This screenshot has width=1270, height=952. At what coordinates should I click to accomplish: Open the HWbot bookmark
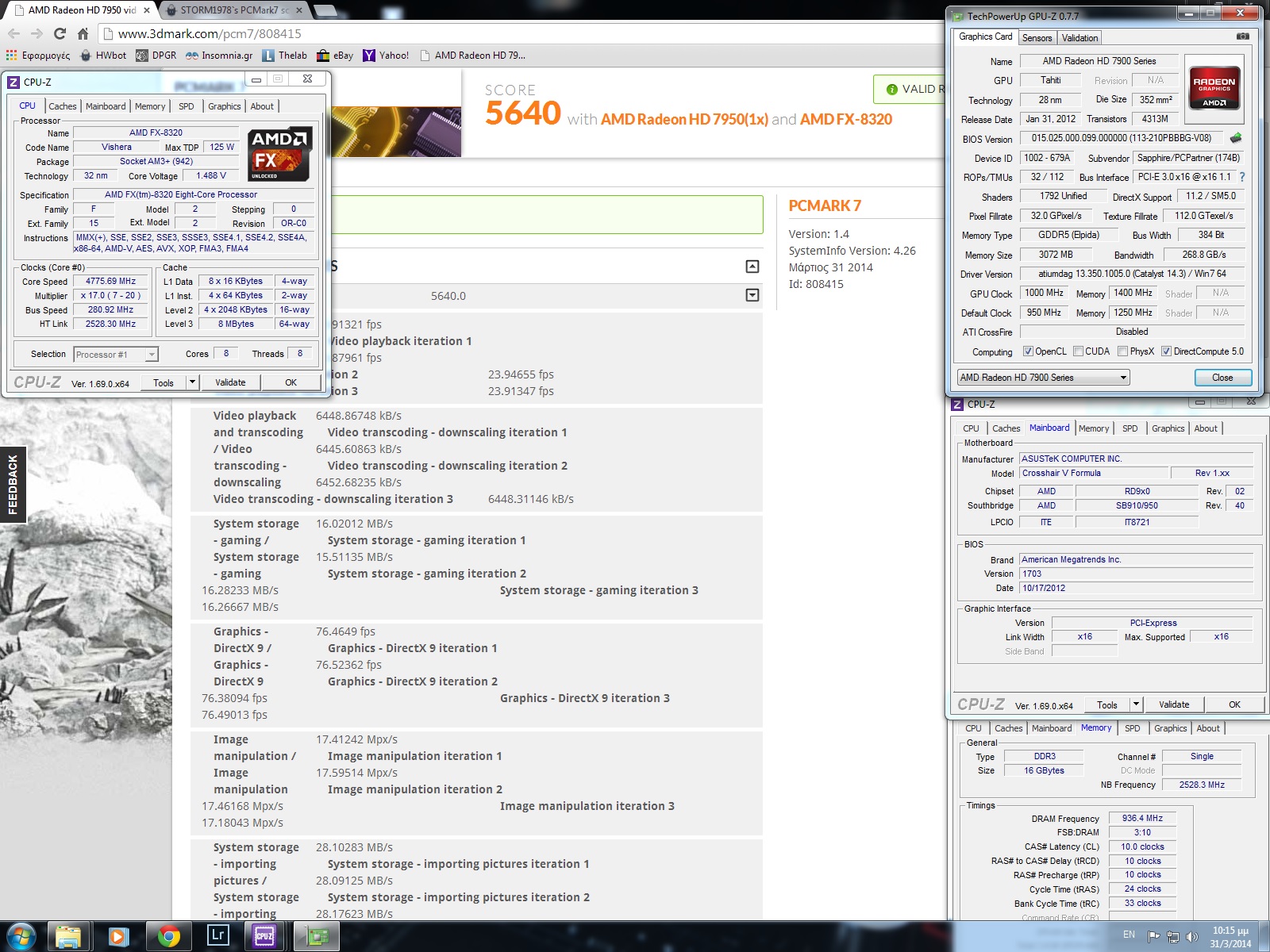[103, 56]
